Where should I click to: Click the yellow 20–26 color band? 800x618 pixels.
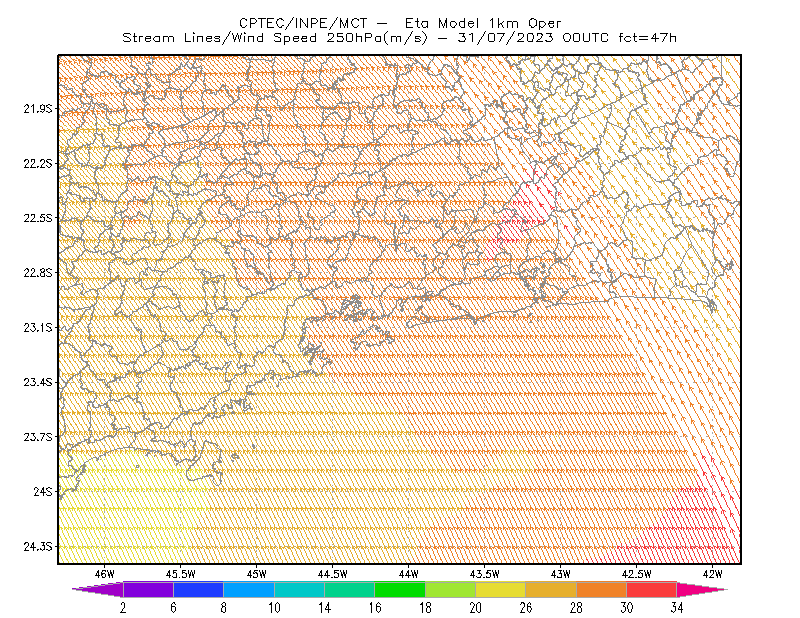(x=501, y=589)
